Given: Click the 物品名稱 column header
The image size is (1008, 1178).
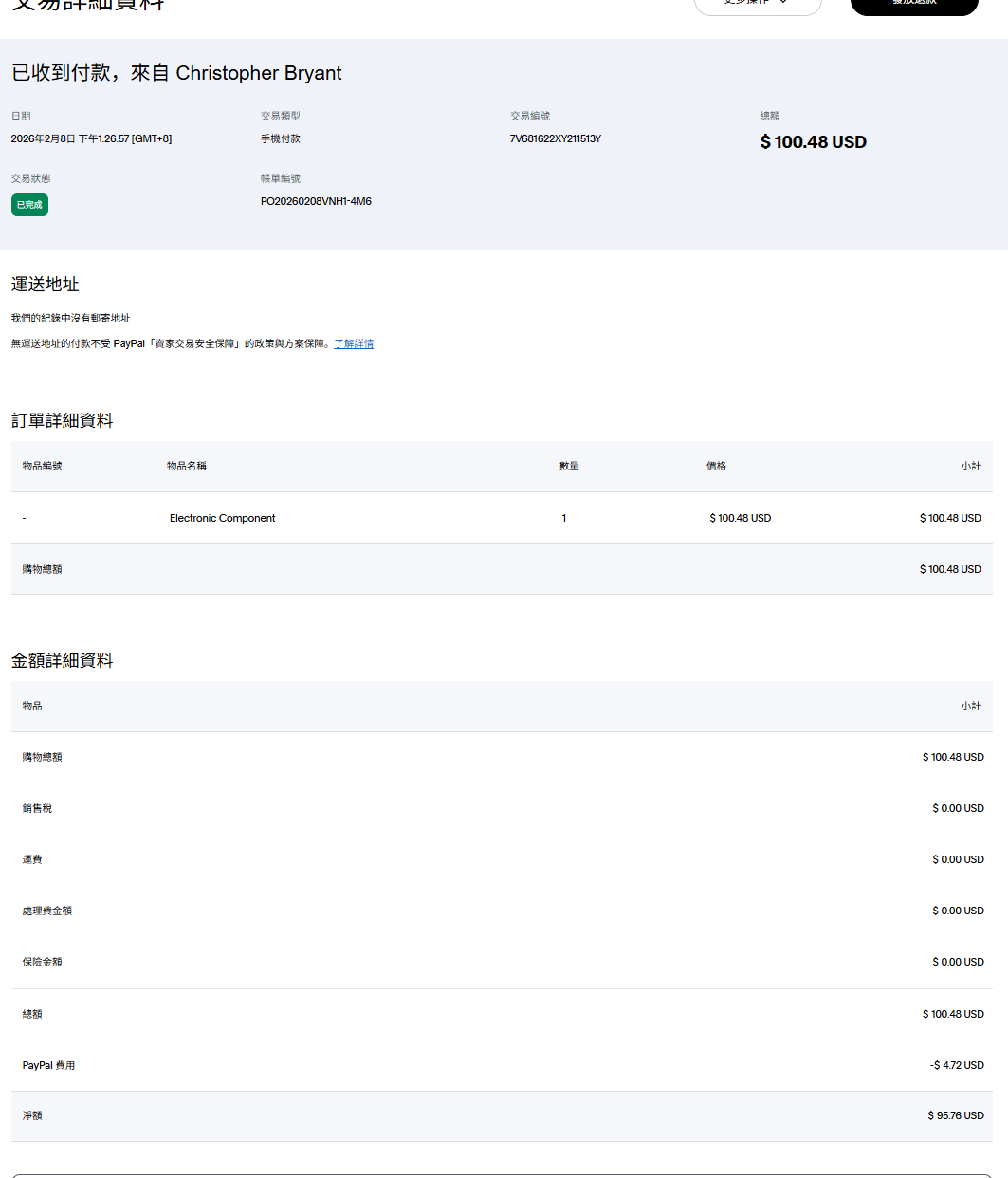Looking at the screenshot, I should pos(186,466).
